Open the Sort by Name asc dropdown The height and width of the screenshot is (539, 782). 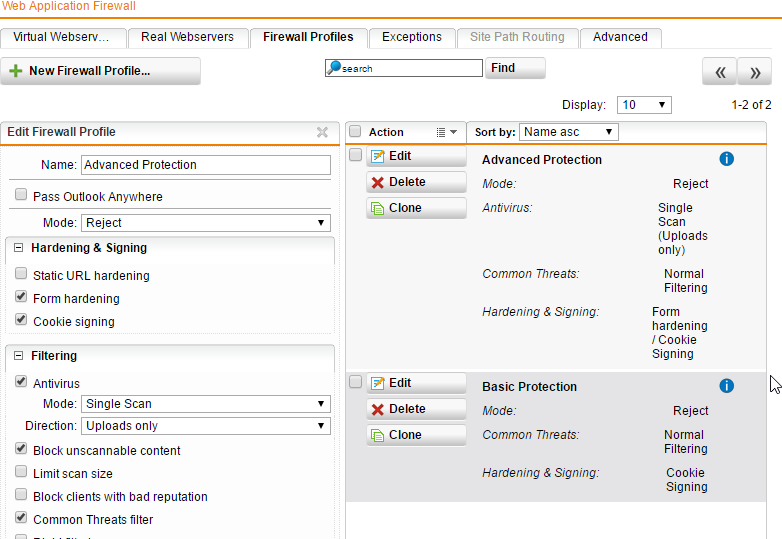569,132
